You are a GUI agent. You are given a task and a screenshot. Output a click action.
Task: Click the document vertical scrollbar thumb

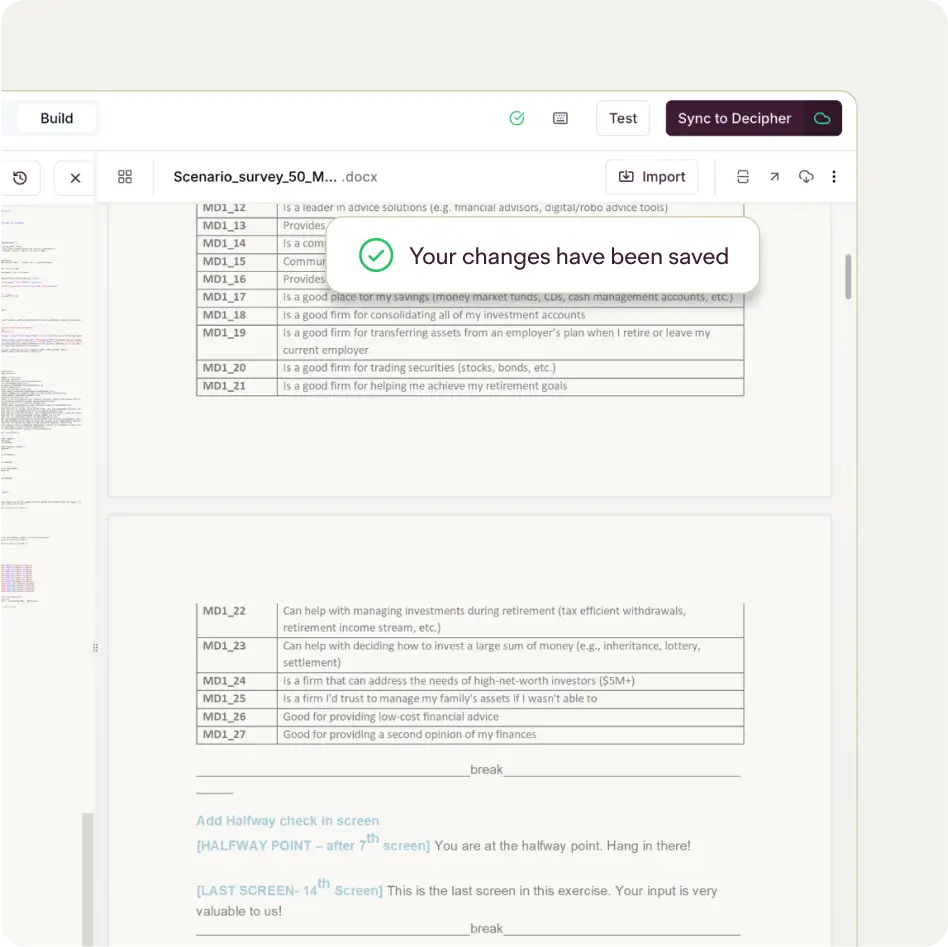pos(848,276)
